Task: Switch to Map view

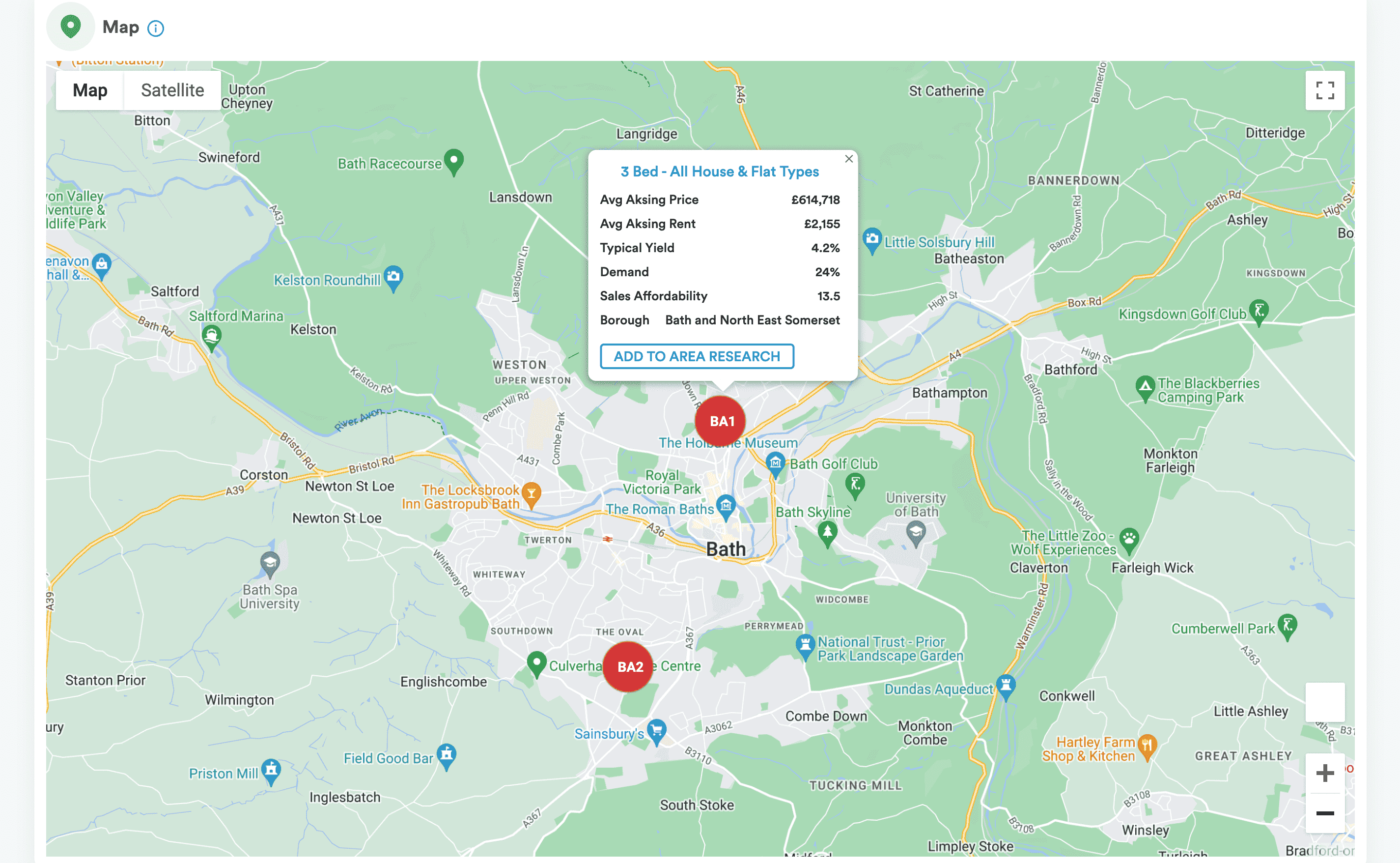Action: (90, 90)
